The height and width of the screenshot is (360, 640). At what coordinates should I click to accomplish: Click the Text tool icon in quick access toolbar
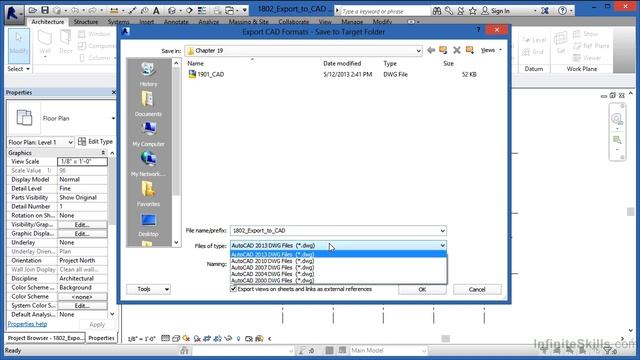coord(156,10)
